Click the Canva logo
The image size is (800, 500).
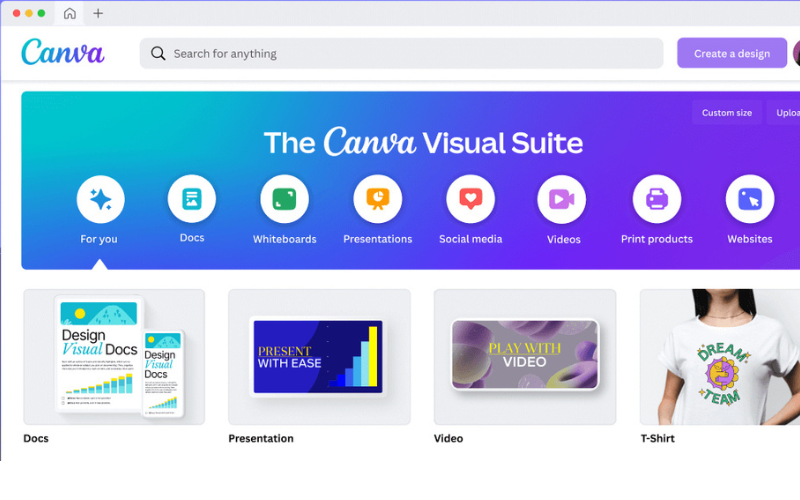[x=62, y=53]
